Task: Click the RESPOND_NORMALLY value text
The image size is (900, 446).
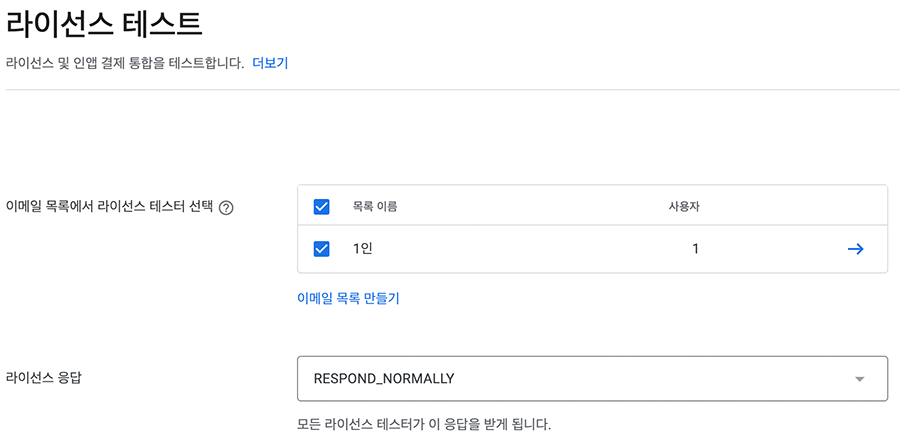Action: (384, 379)
